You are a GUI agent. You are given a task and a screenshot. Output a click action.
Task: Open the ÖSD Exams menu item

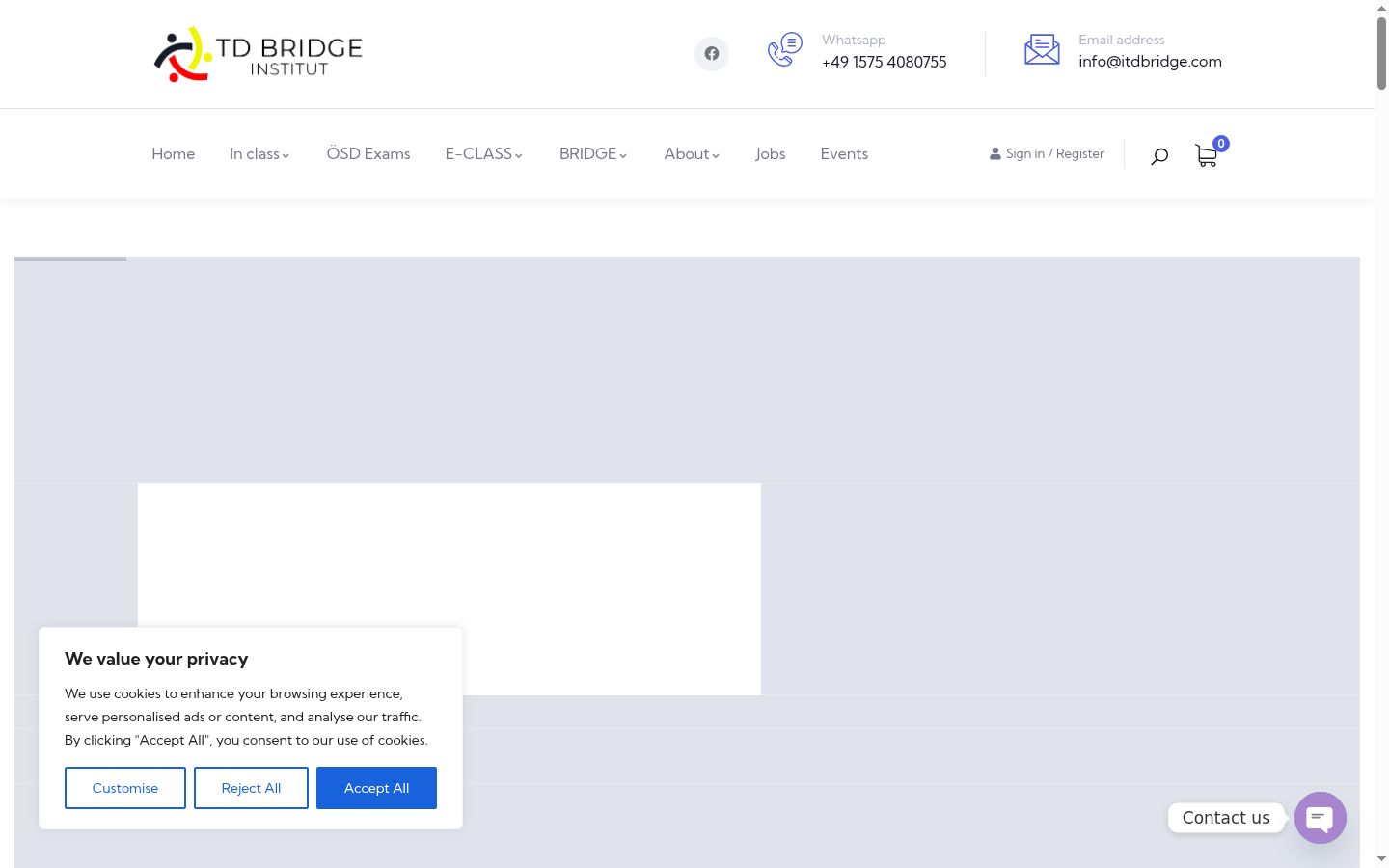(368, 154)
